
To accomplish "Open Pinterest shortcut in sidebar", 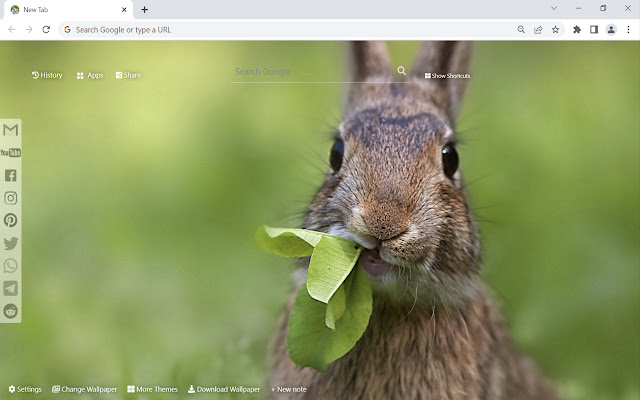I will point(11,220).
